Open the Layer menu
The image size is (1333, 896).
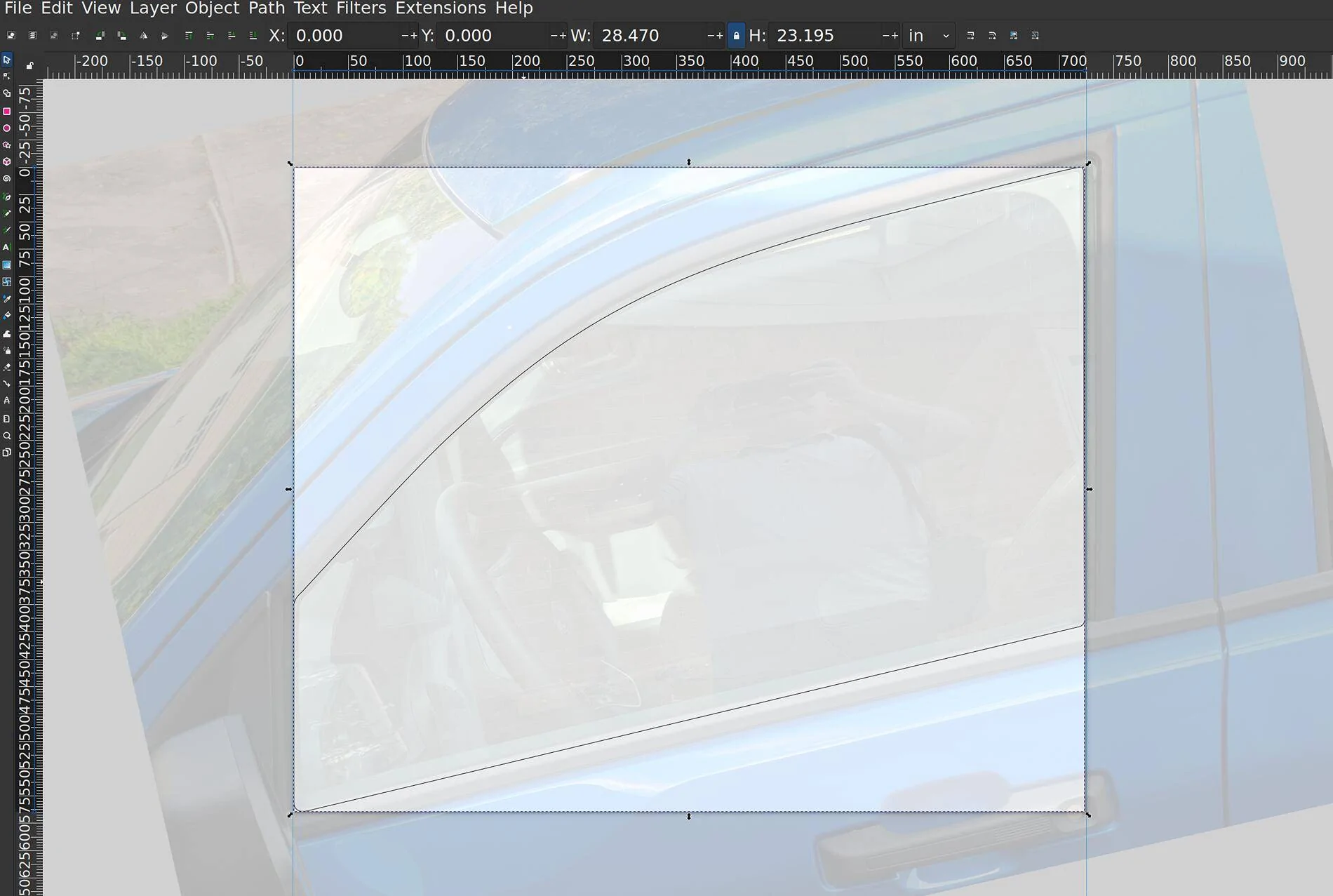153,8
